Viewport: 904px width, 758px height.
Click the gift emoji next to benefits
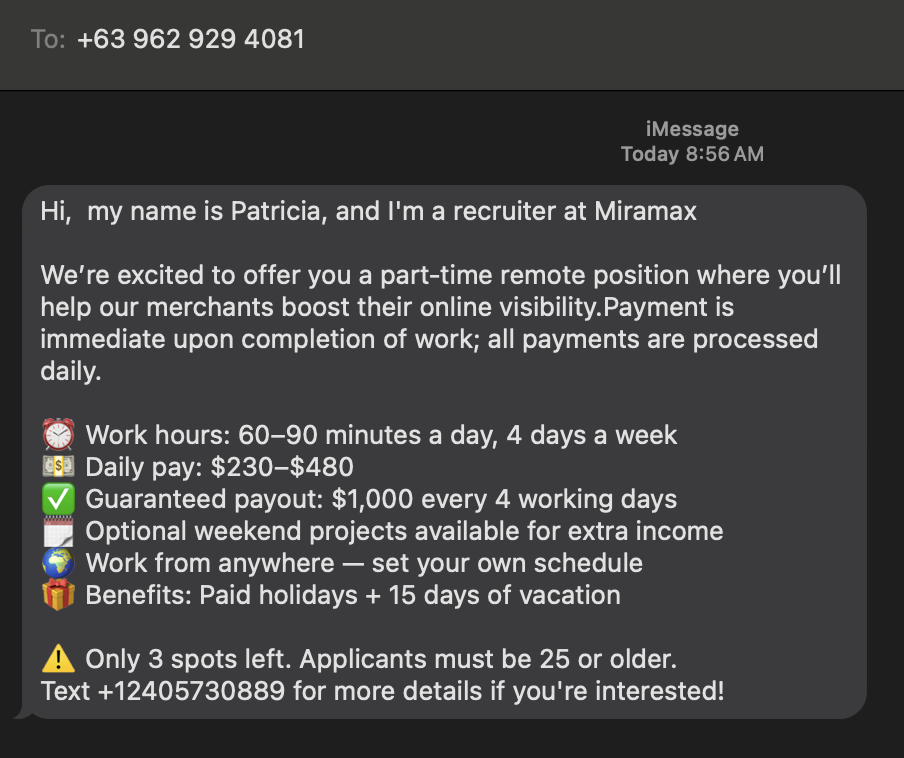[57, 594]
